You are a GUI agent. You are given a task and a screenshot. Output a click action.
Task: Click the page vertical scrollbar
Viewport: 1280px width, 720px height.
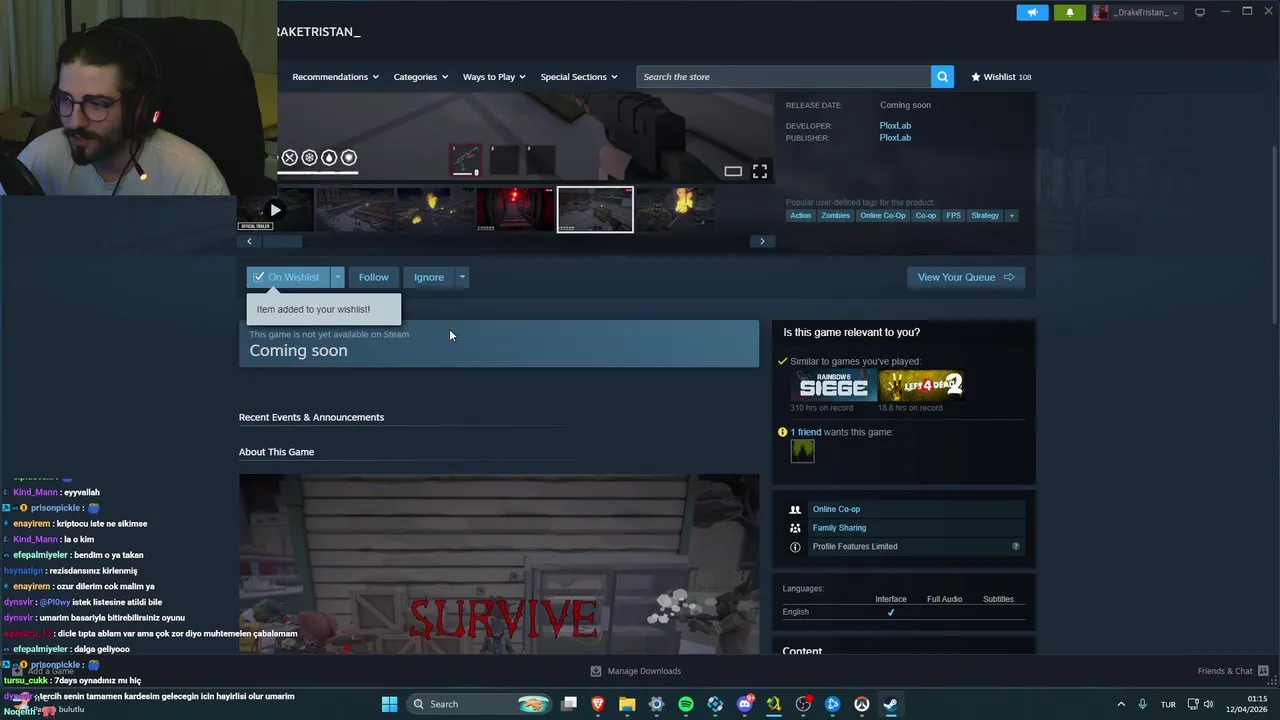pyautogui.click(x=1274, y=235)
